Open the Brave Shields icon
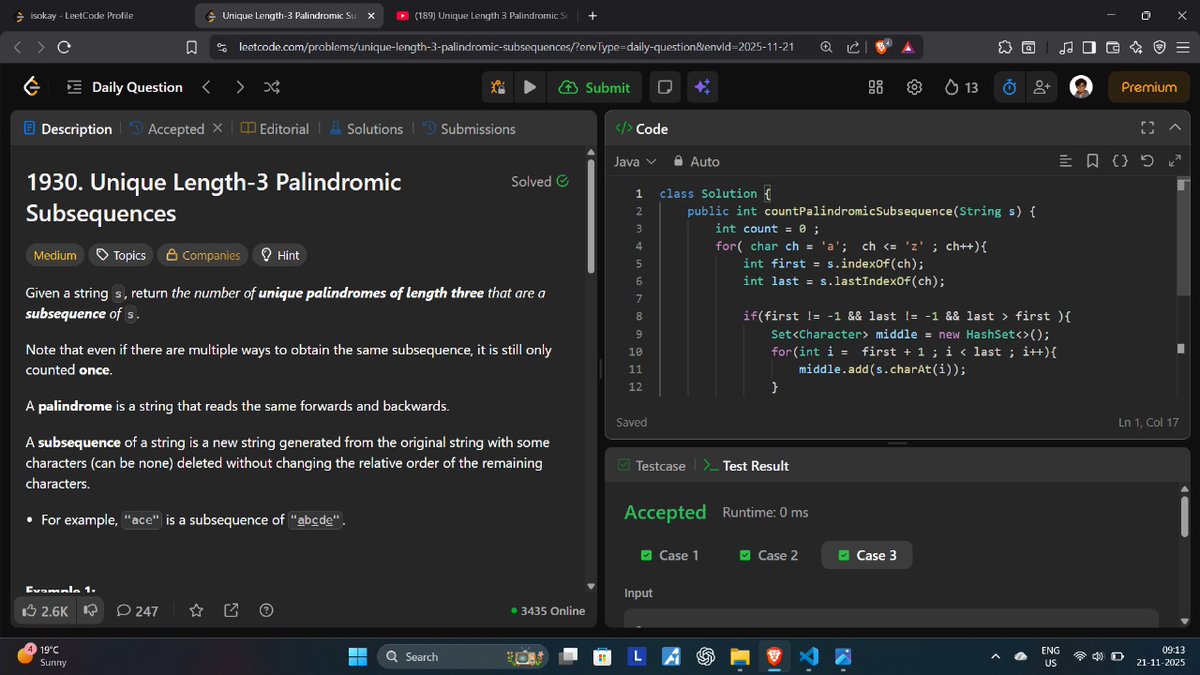This screenshot has height=675, width=1200. pos(883,47)
